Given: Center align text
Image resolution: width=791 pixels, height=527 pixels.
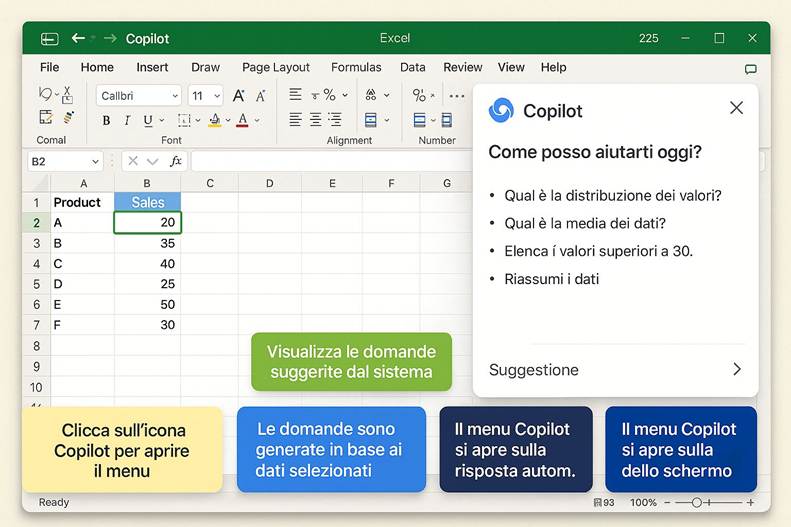Looking at the screenshot, I should click(x=315, y=120).
